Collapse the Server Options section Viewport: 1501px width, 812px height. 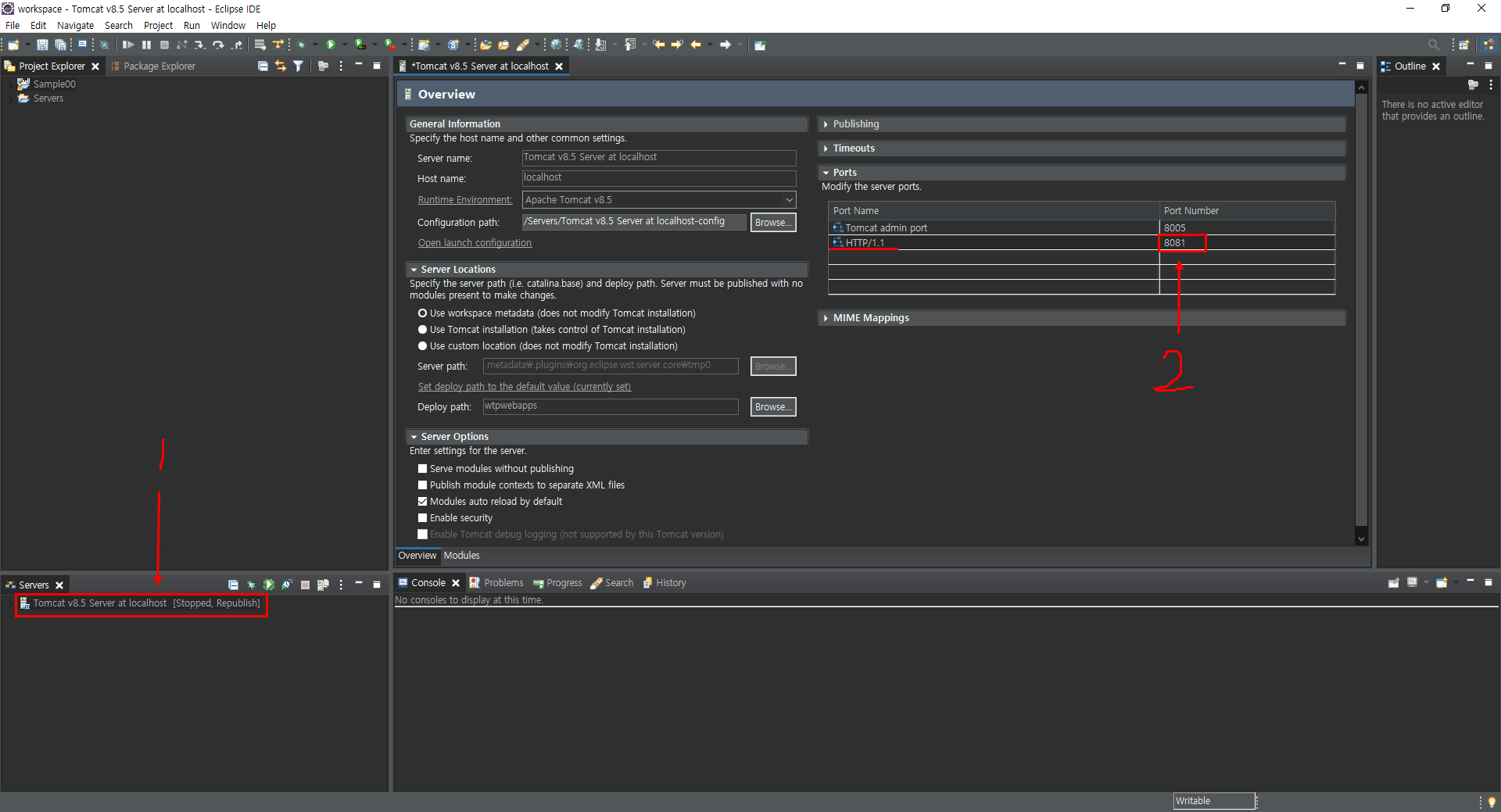click(x=414, y=437)
